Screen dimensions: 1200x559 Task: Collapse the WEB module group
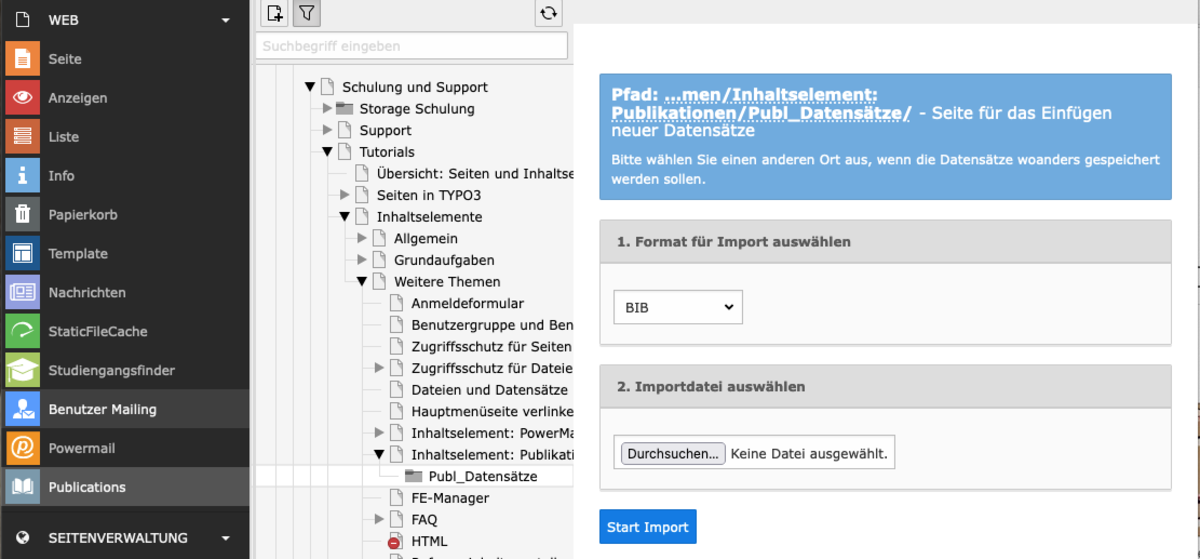[x=227, y=20]
